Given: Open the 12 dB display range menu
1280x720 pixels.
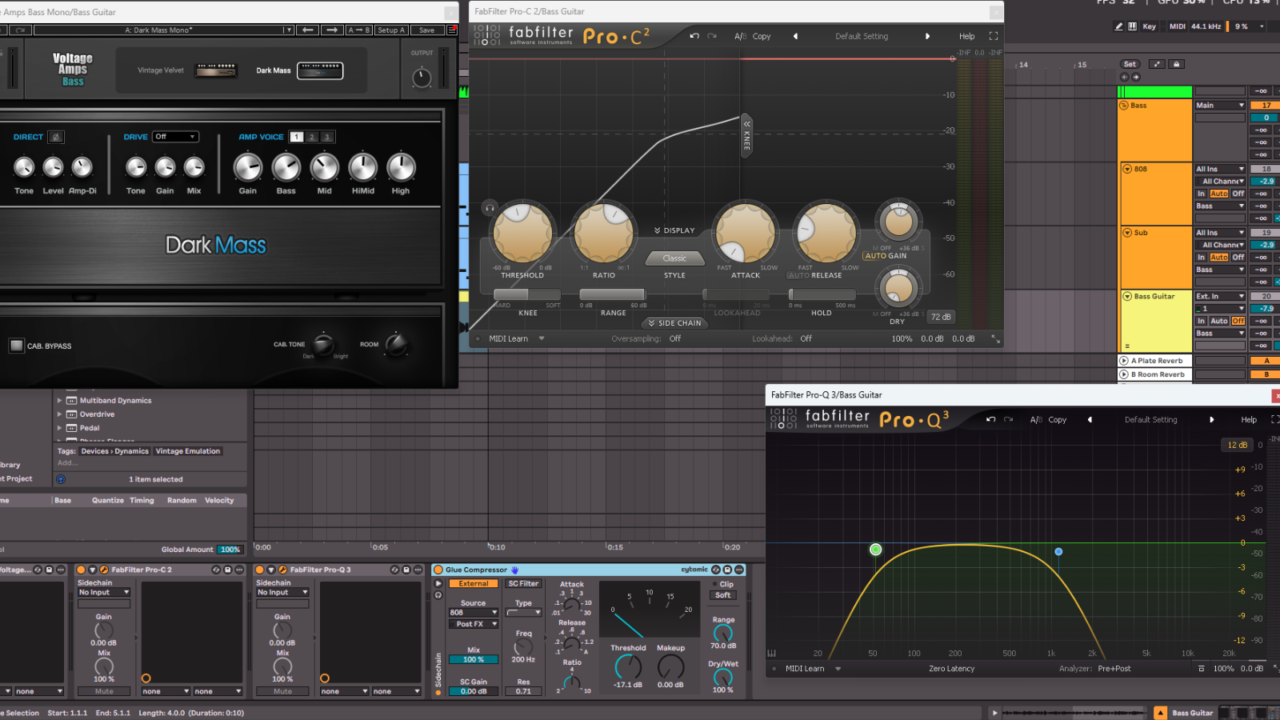Looking at the screenshot, I should tap(1237, 445).
